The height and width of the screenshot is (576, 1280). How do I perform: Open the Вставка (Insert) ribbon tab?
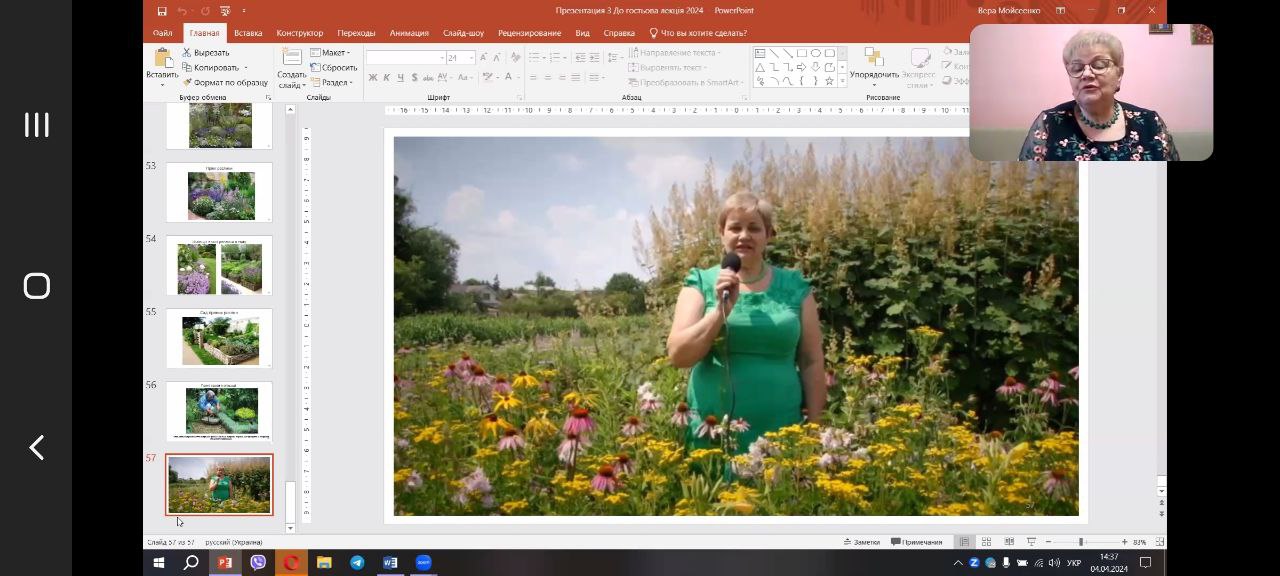click(x=248, y=33)
